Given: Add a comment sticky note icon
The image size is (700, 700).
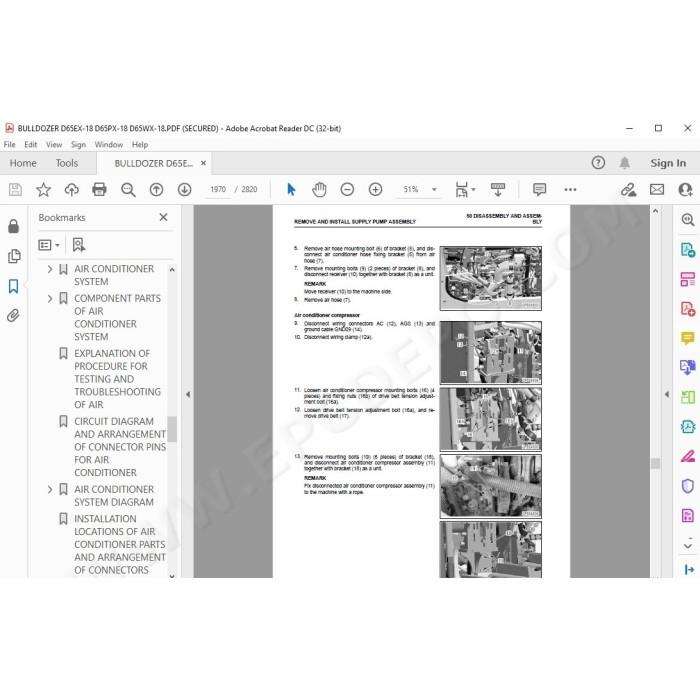Looking at the screenshot, I should pos(539,190).
